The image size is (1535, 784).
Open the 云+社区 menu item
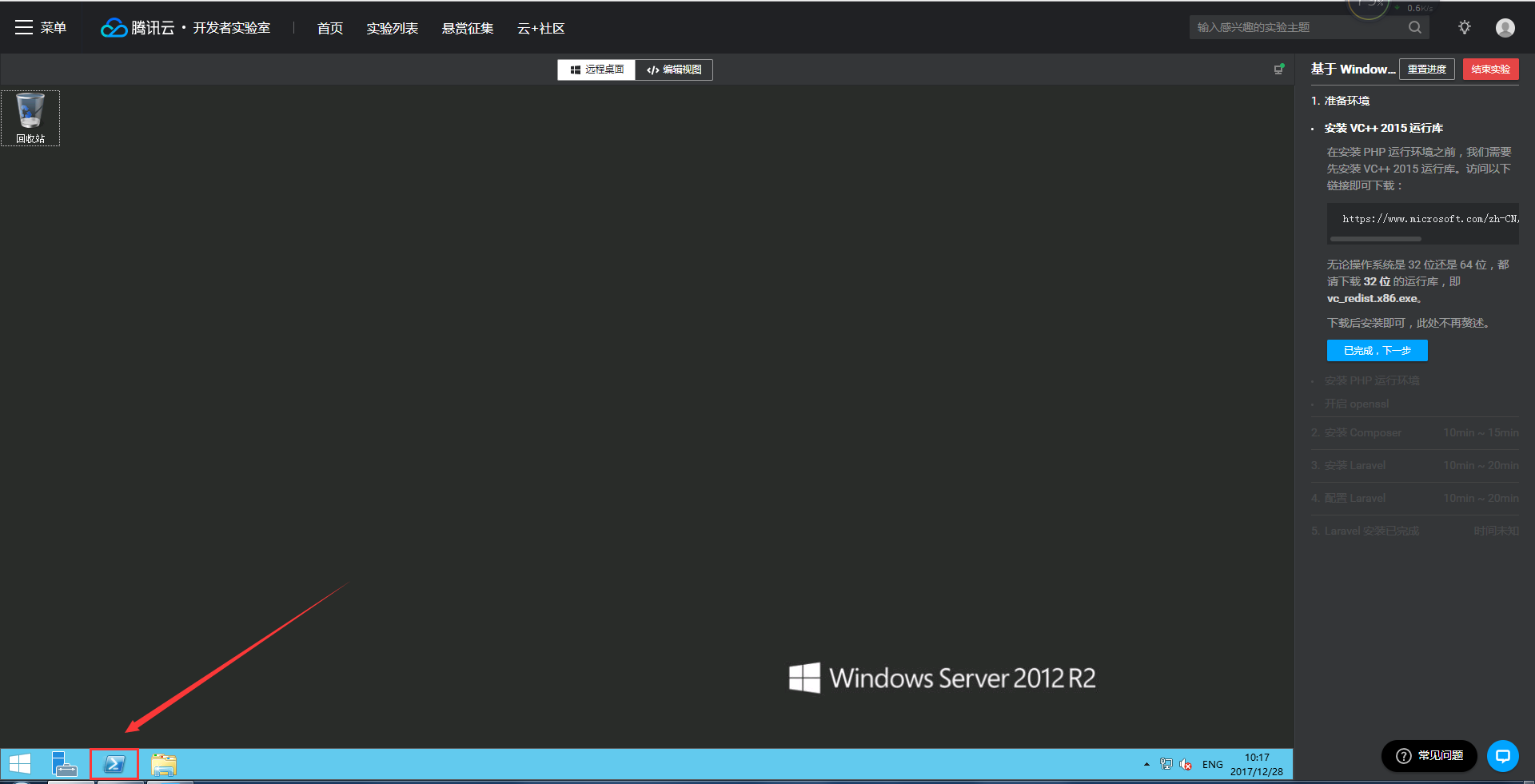coord(541,29)
